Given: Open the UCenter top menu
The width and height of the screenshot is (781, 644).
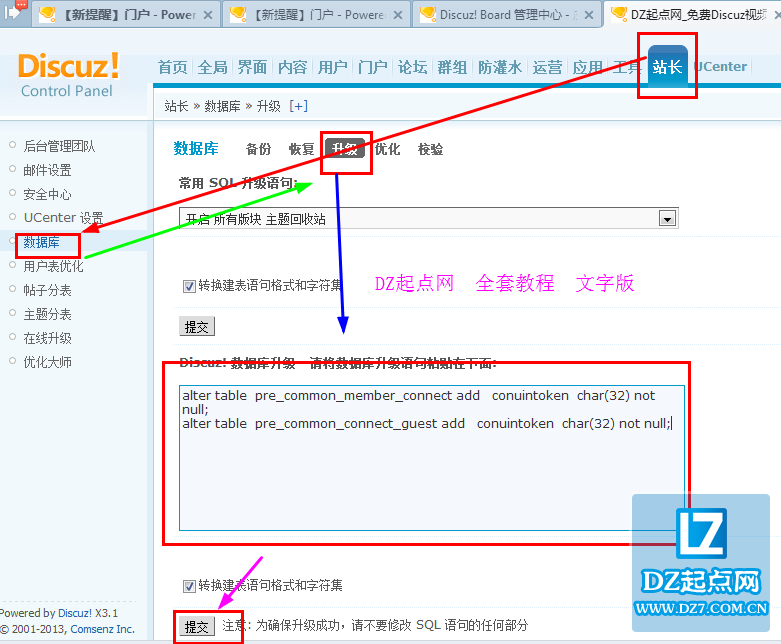Looking at the screenshot, I should point(720,67).
